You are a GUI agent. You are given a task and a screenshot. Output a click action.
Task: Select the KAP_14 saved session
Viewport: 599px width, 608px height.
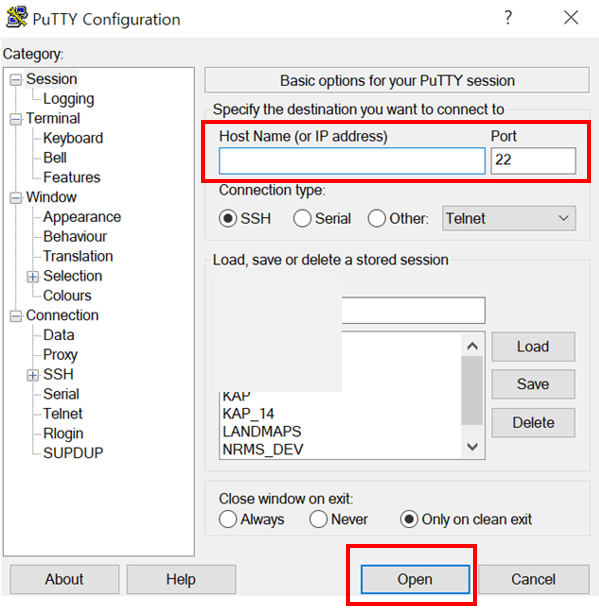(x=248, y=414)
